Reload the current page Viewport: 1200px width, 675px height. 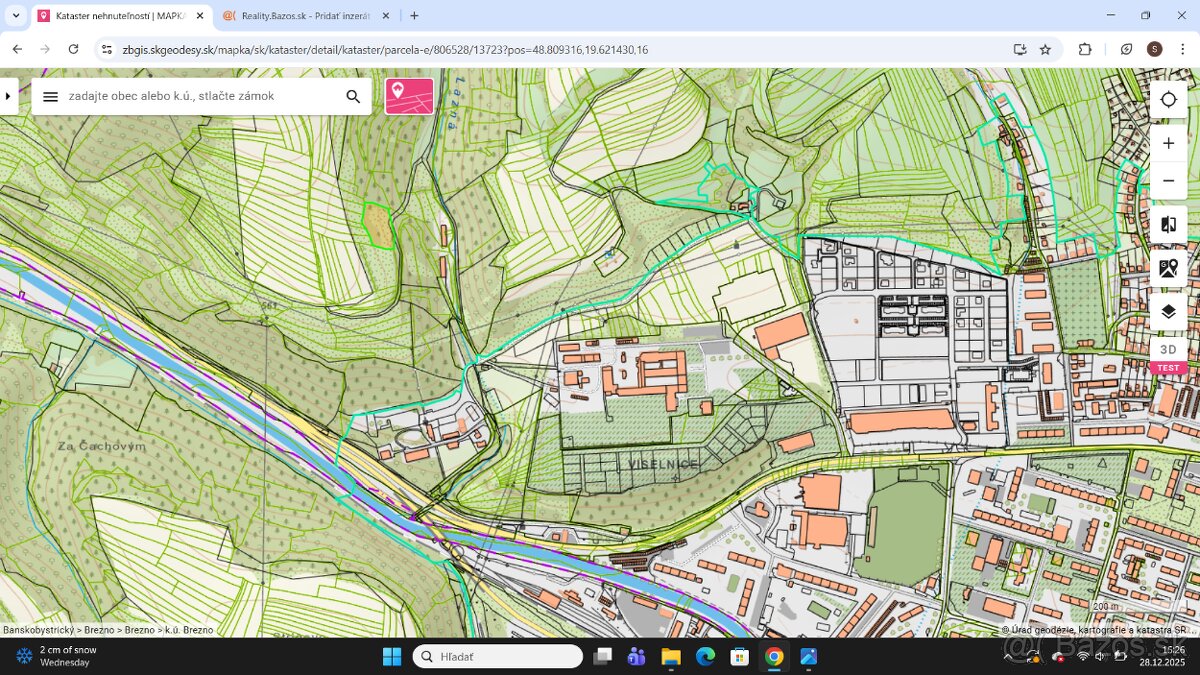pos(73,49)
